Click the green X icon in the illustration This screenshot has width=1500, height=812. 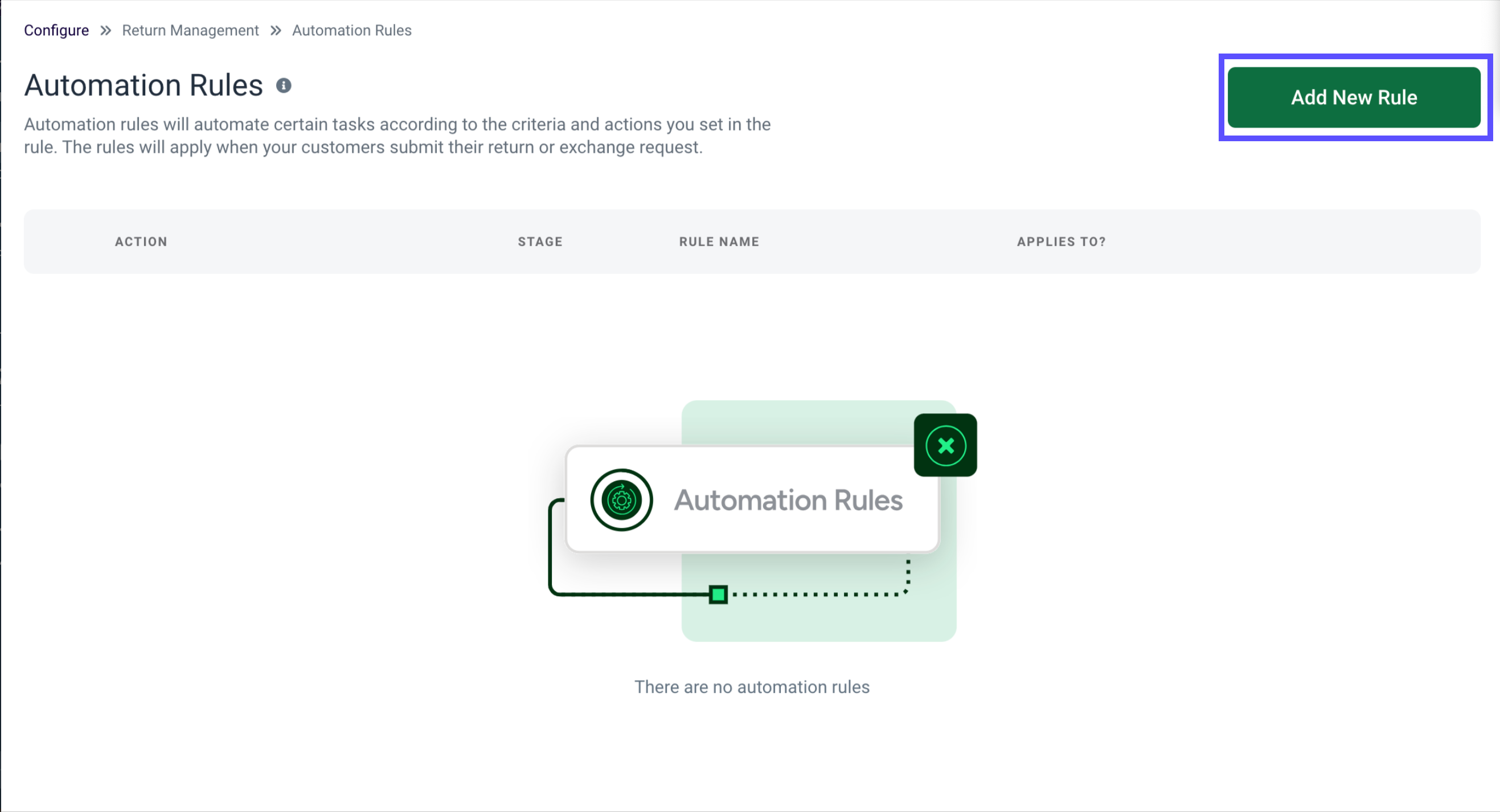point(946,445)
